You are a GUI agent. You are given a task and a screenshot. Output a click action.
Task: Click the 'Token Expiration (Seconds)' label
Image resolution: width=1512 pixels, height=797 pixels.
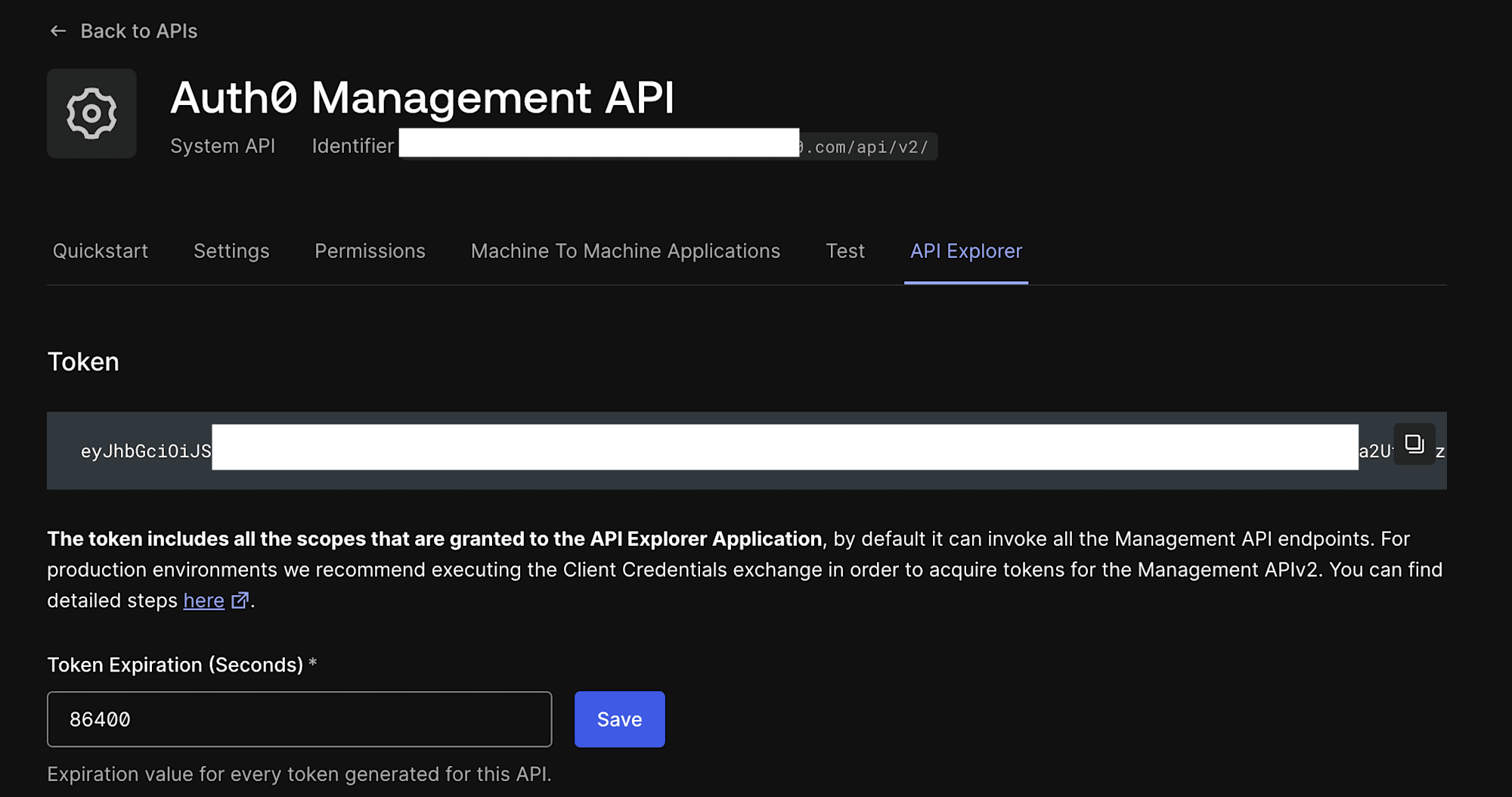[175, 665]
